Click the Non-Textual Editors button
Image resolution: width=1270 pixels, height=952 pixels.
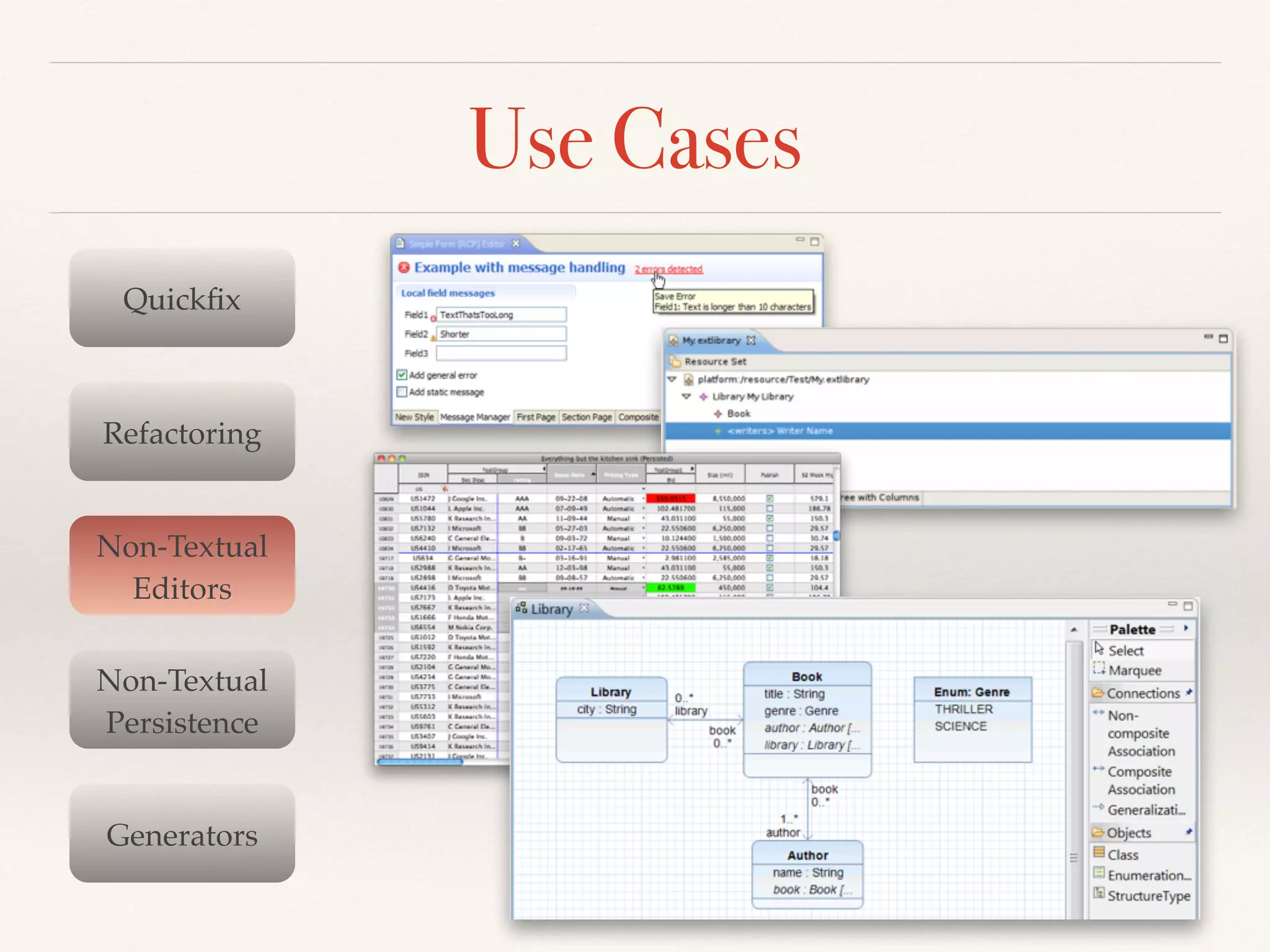(x=182, y=566)
